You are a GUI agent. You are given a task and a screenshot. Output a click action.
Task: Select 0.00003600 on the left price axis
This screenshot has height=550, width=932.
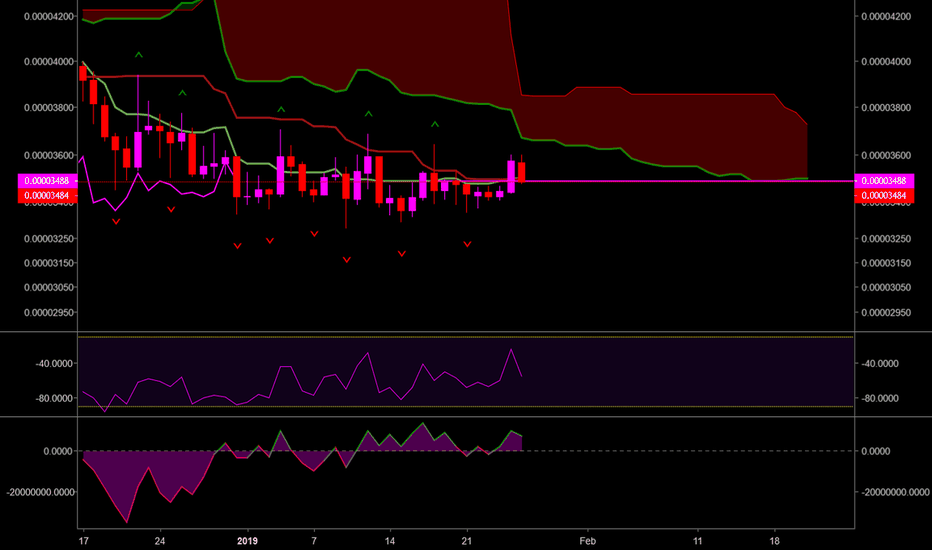(x=49, y=156)
